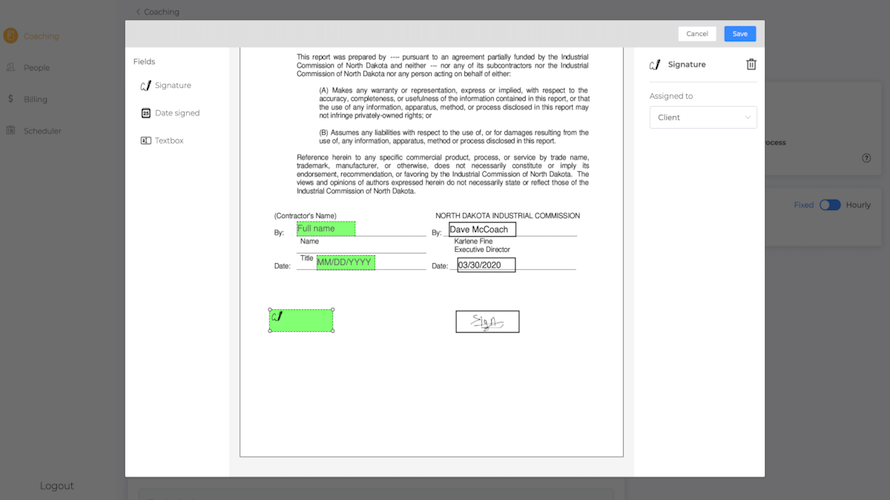Screen dimensions: 890x500
Task: Select the green Full name field
Action: pyautogui.click(x=326, y=229)
